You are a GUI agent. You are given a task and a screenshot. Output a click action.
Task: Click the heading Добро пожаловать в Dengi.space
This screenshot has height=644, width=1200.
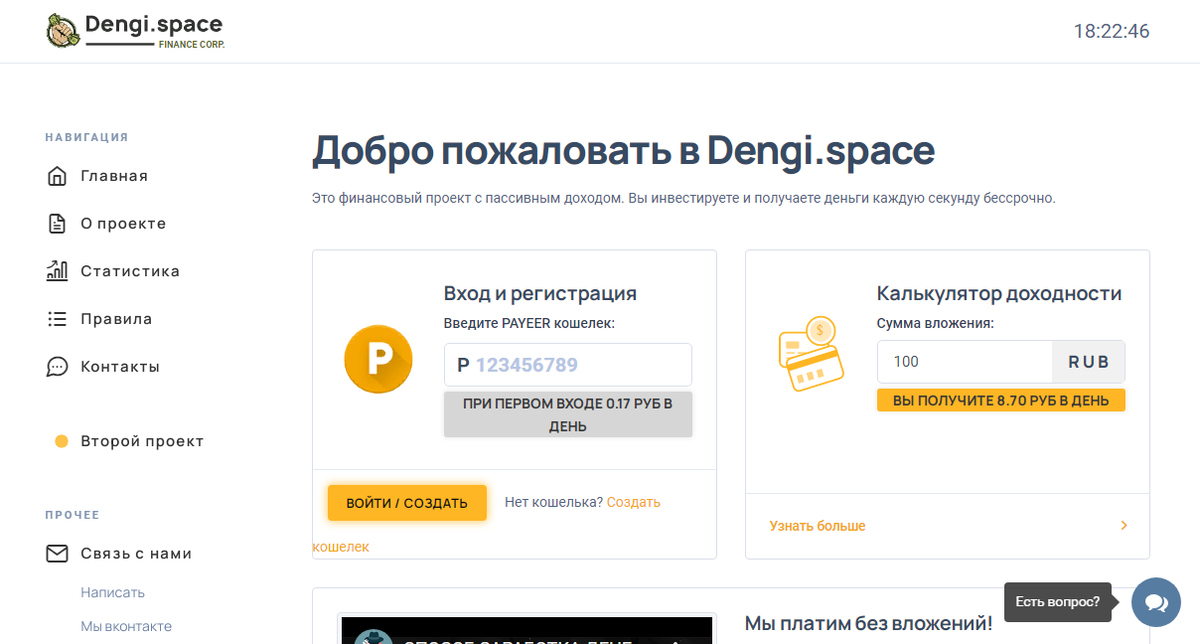[624, 151]
